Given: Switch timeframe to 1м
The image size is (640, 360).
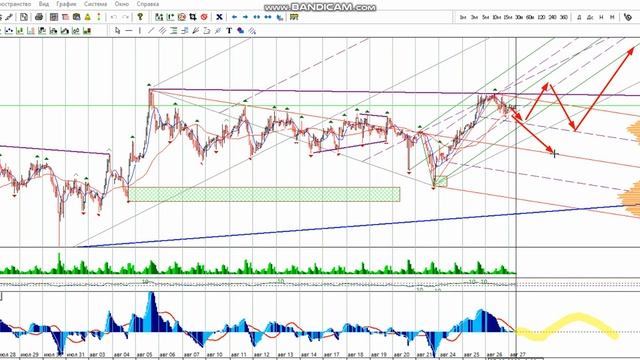Looking at the screenshot, I should pyautogui.click(x=463, y=17).
